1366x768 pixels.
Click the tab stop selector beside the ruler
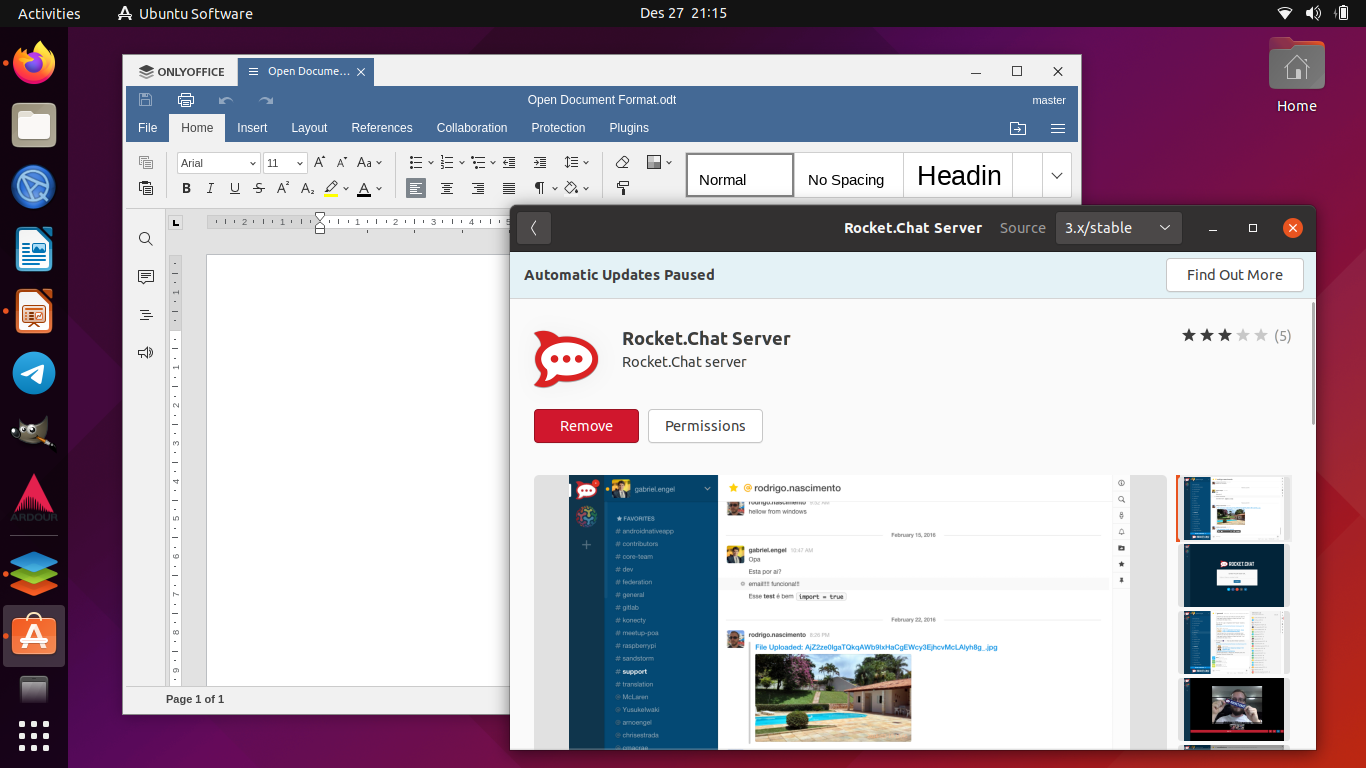pyautogui.click(x=176, y=222)
